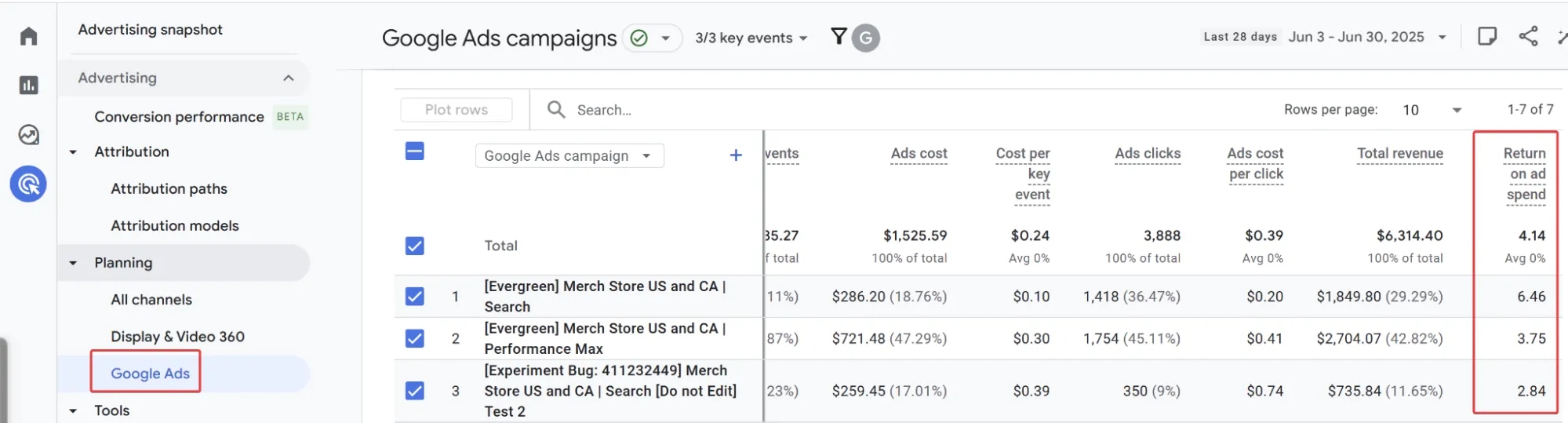Click revenue $735.84 (11.65%)

click(1385, 391)
